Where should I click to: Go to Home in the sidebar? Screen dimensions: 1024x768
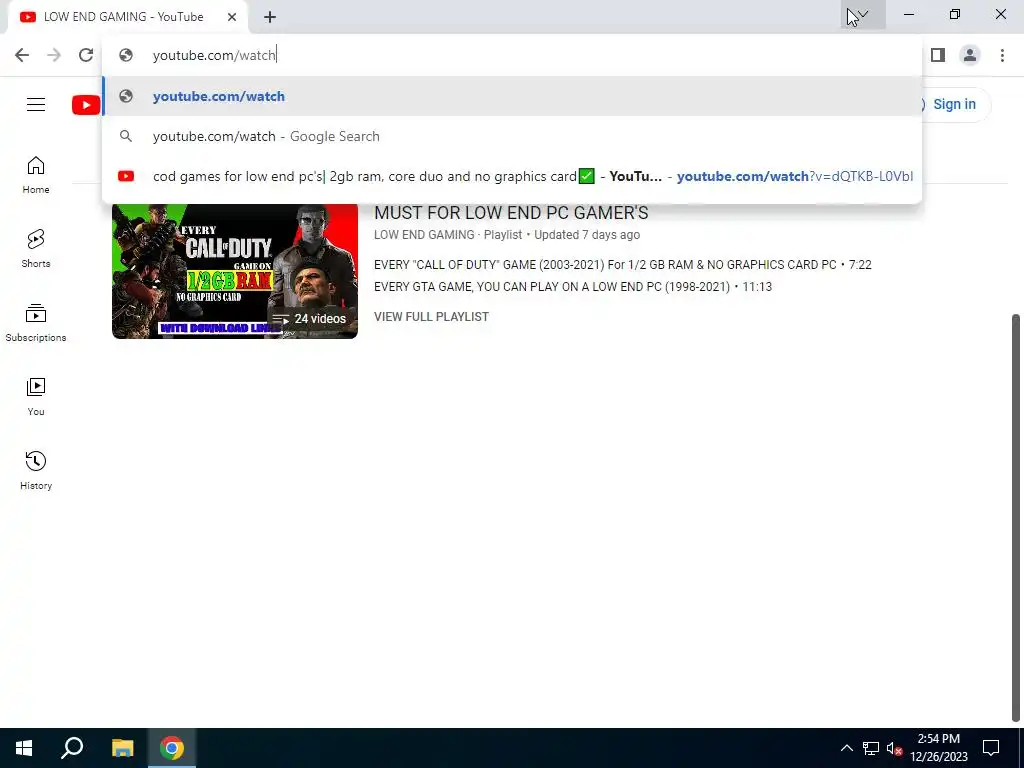[36, 175]
